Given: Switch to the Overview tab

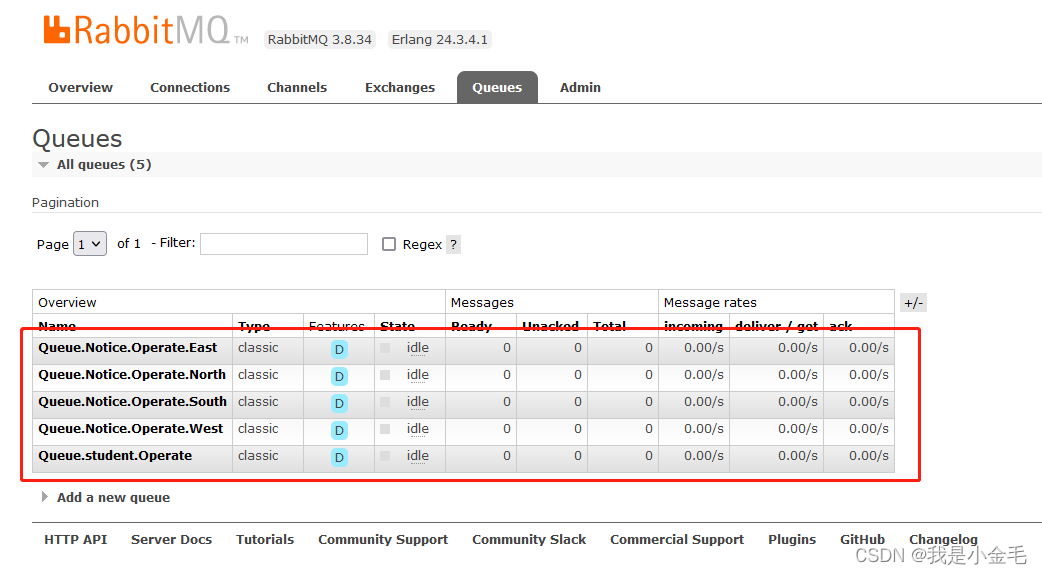Looking at the screenshot, I should [x=80, y=87].
